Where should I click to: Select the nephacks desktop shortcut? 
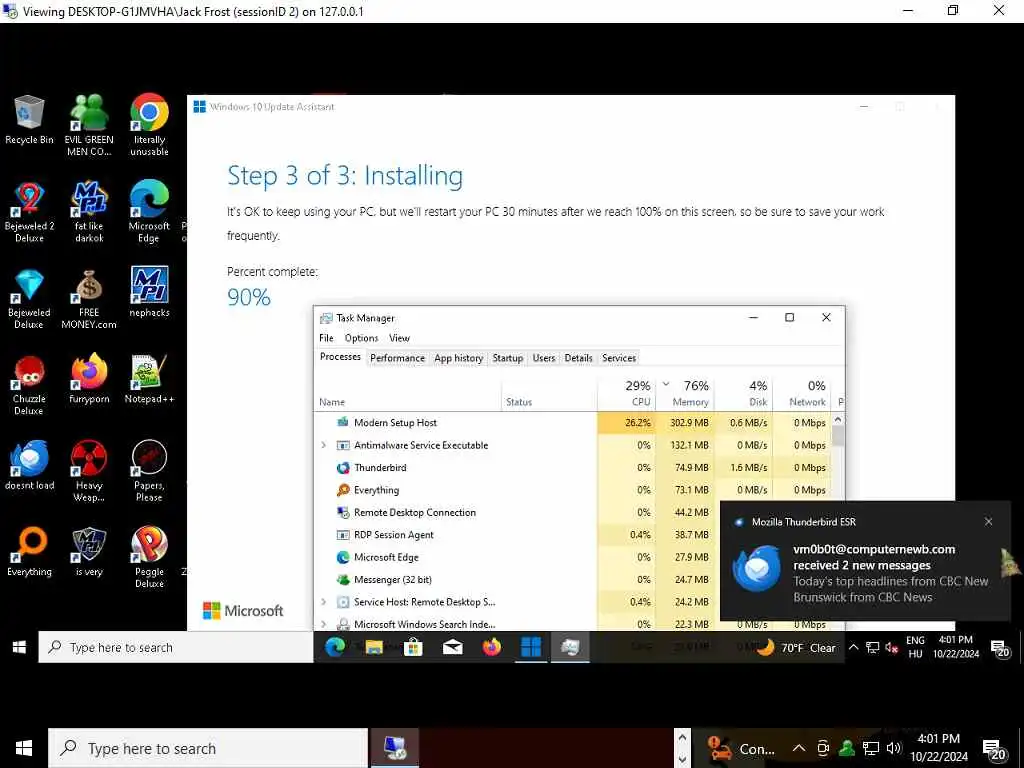click(149, 291)
